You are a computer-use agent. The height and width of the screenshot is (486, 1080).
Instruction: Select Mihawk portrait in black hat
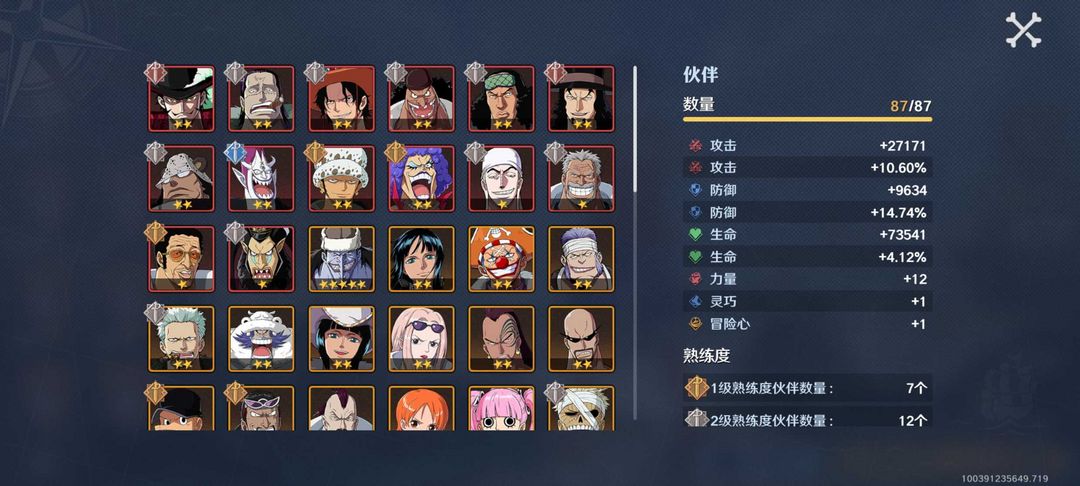click(x=181, y=98)
